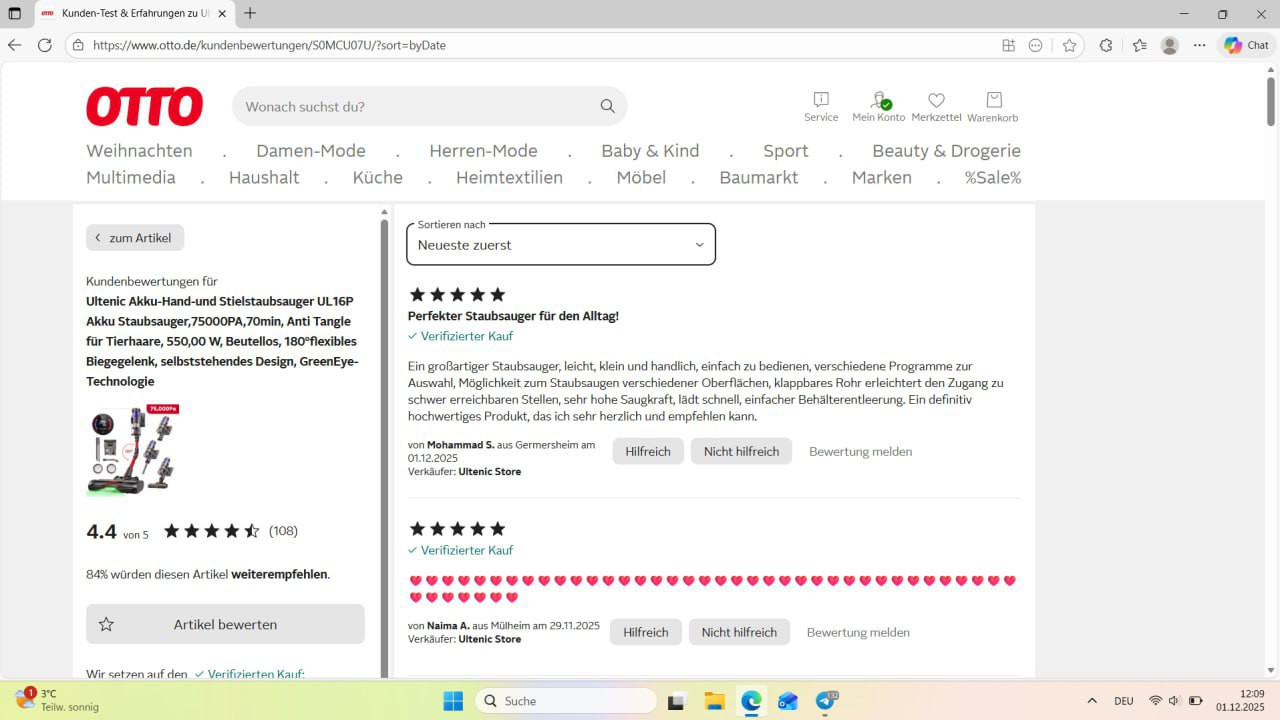This screenshot has height=720, width=1280.
Task: Open the Heimtextilien category
Action: click(x=509, y=178)
